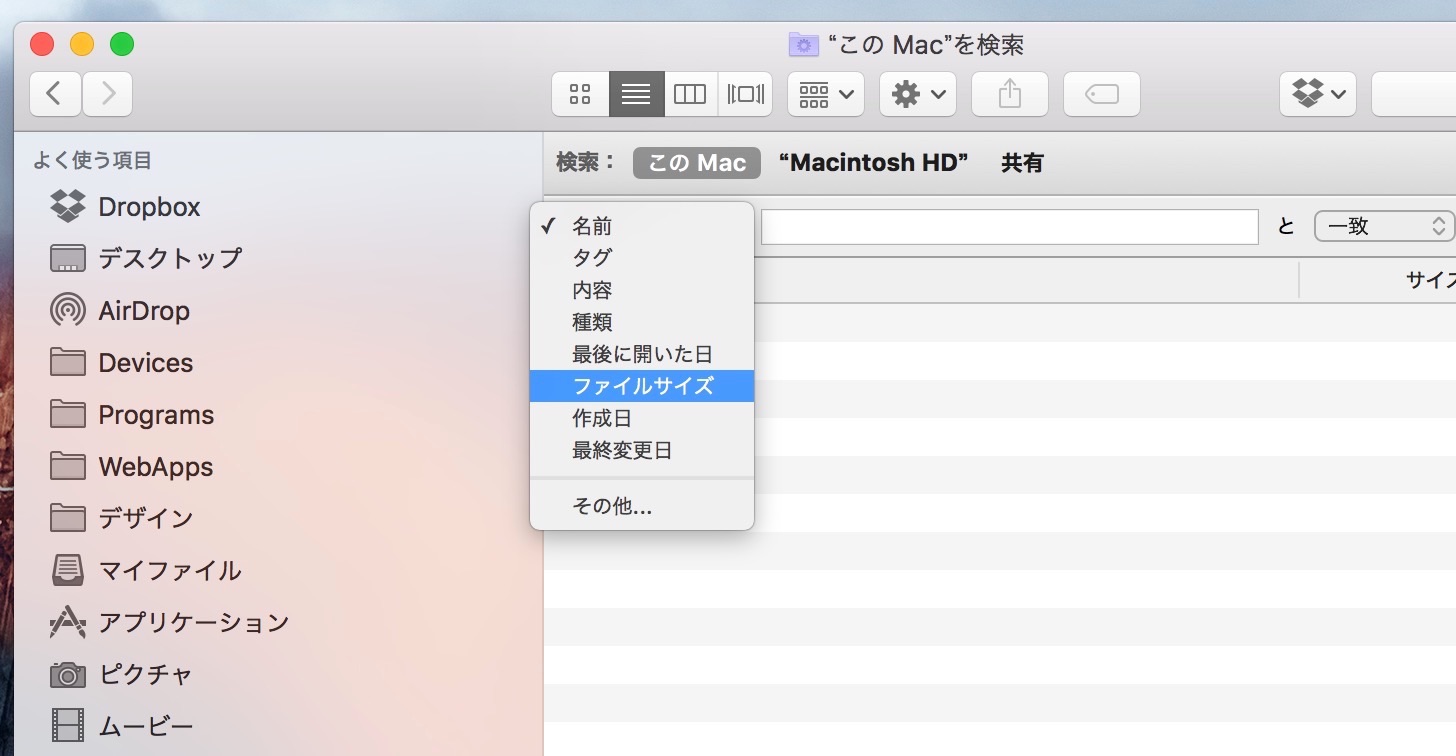Open the 一致 match type dropdown

[x=1384, y=226]
